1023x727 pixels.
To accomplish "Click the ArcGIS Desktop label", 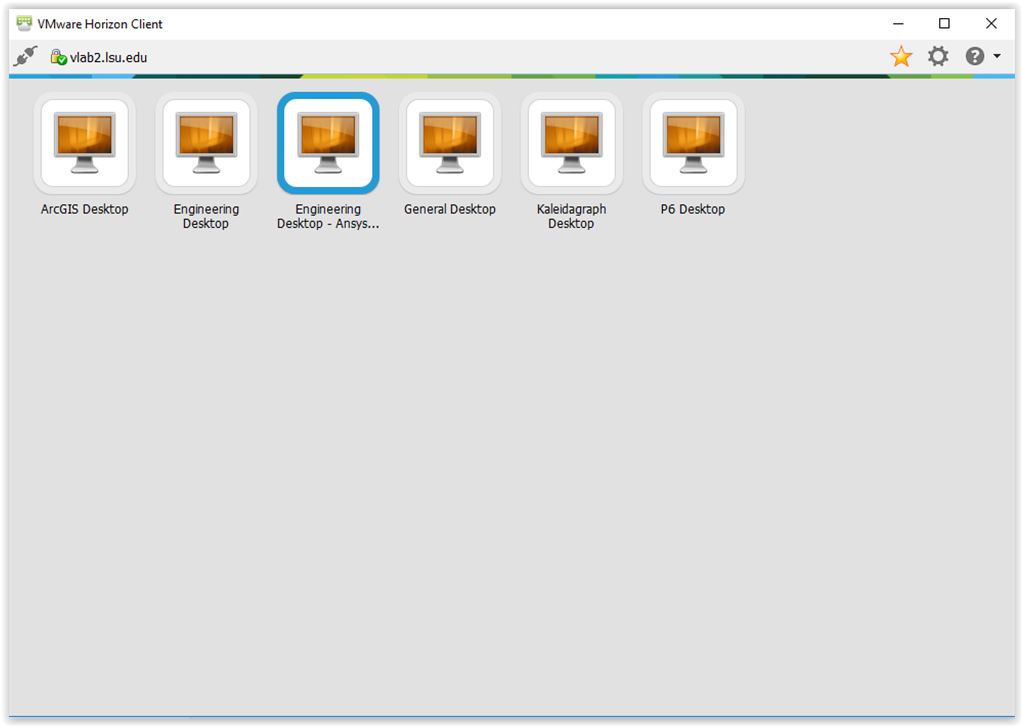I will pyautogui.click(x=85, y=209).
